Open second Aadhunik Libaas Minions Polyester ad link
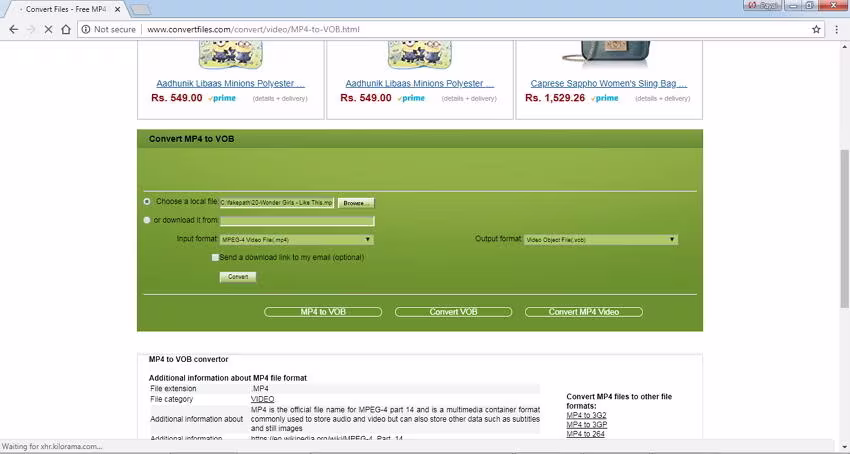Viewport: 850px width, 454px height. coord(420,84)
